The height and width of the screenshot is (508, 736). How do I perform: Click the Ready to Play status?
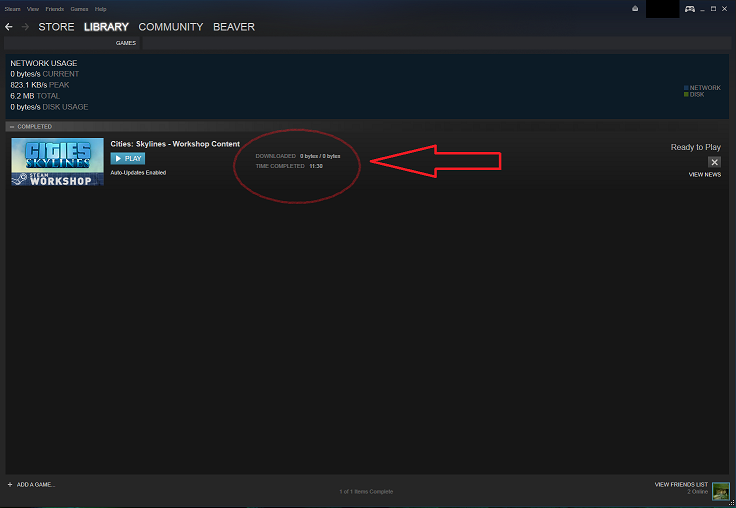tap(696, 147)
